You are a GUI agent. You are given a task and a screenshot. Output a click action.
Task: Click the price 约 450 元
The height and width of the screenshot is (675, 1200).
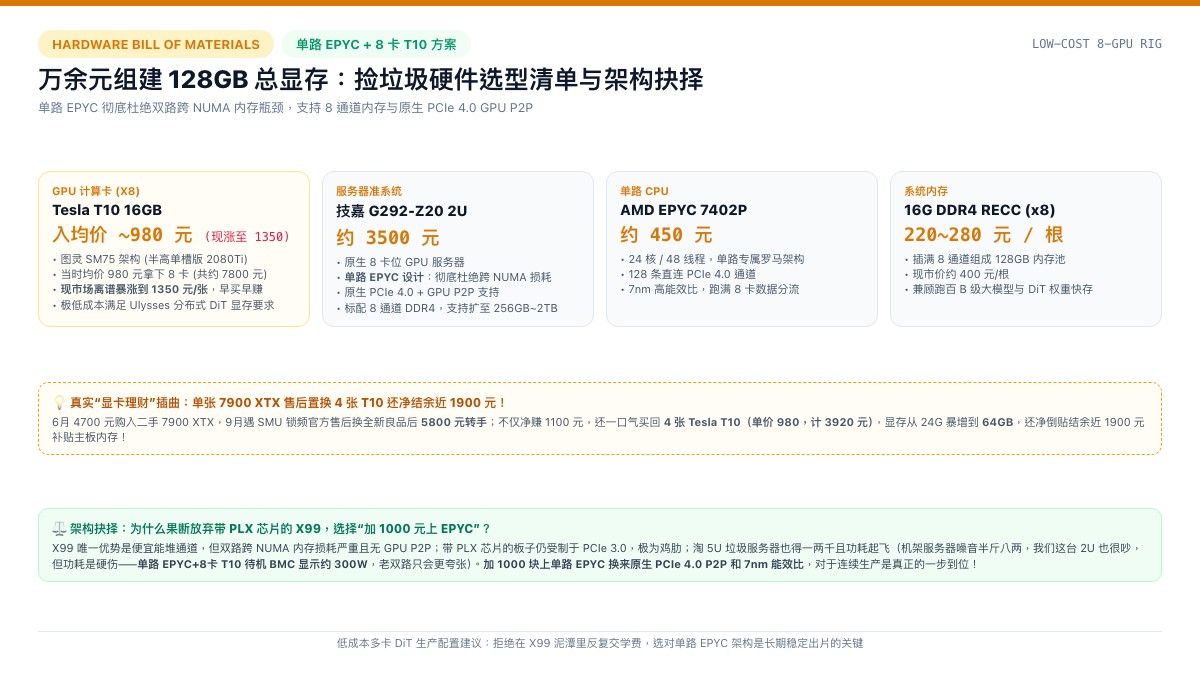[x=666, y=235]
